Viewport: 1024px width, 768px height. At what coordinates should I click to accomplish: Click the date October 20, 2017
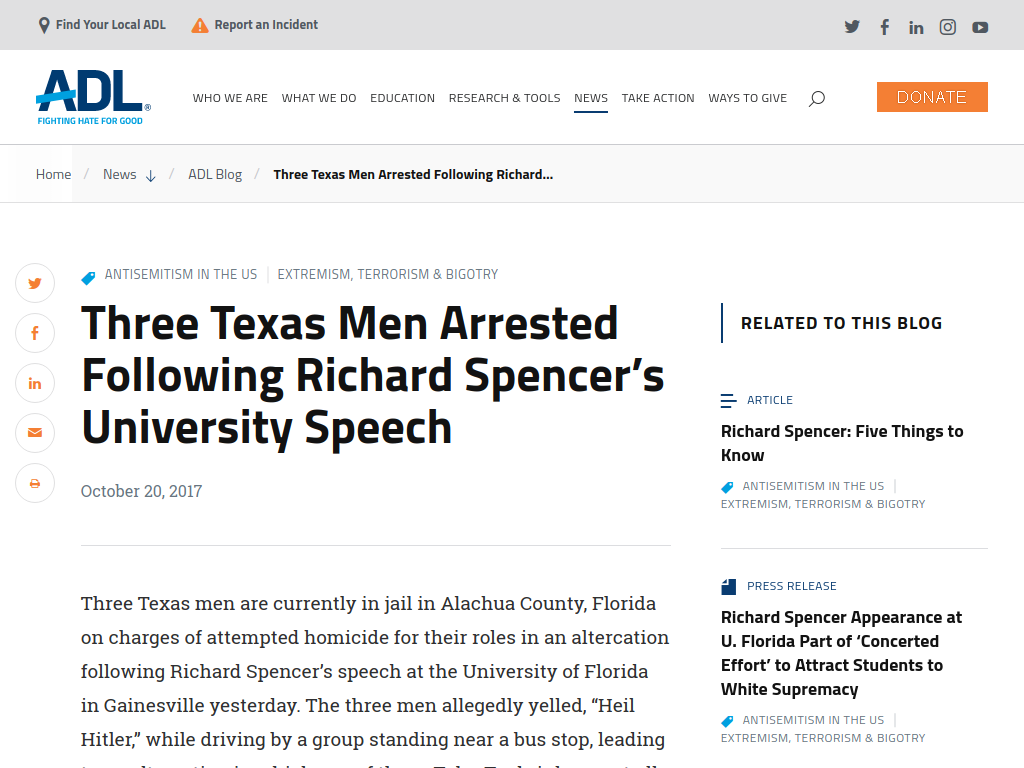(x=141, y=491)
